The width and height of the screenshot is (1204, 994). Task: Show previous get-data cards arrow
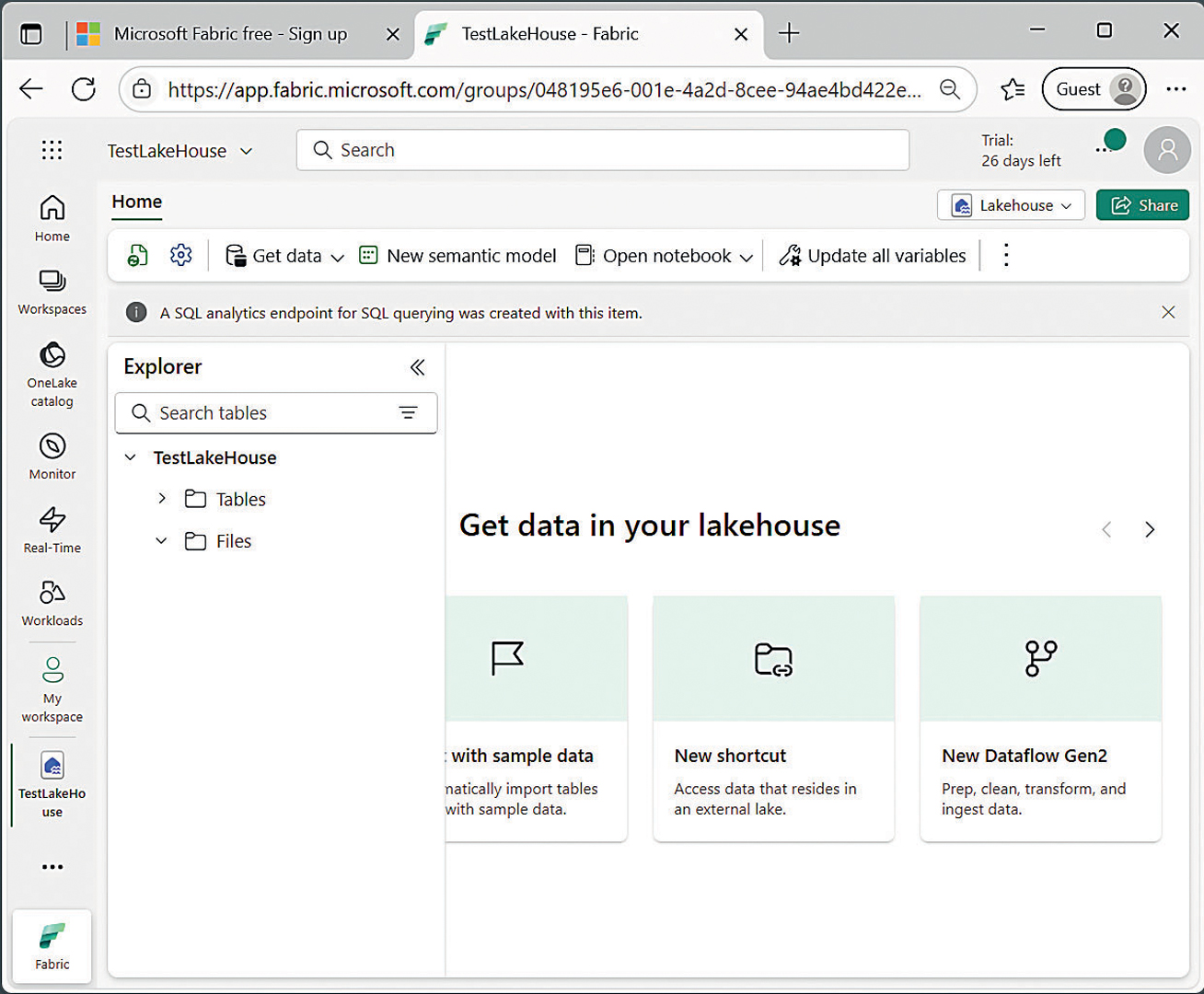click(1106, 529)
